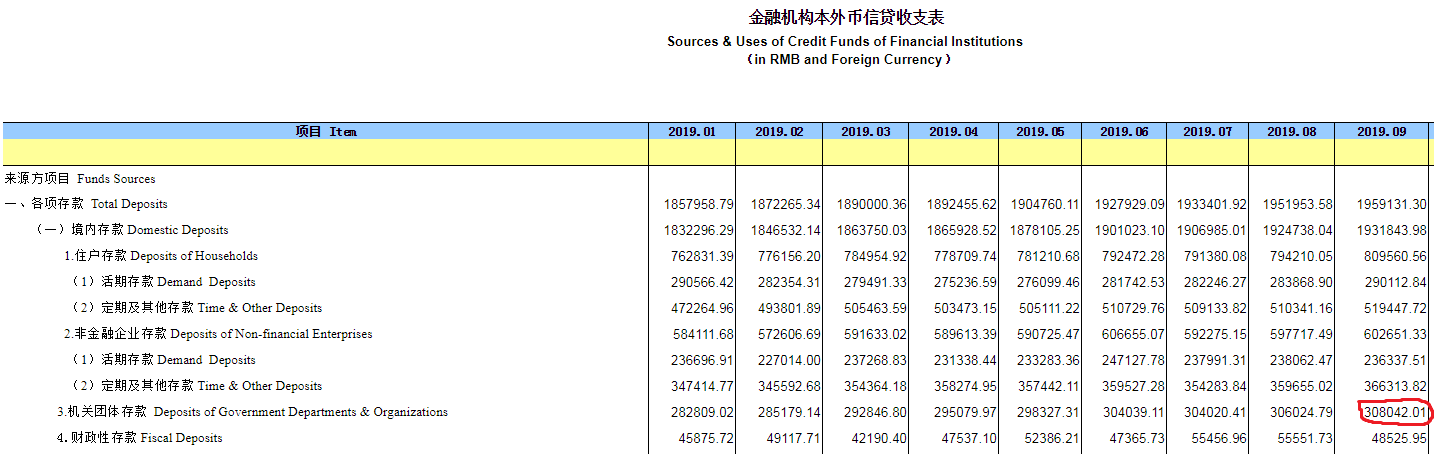Select Total Deposits value 1904760.11
Image resolution: width=1434 pixels, height=454 pixels.
[x=1045, y=204]
